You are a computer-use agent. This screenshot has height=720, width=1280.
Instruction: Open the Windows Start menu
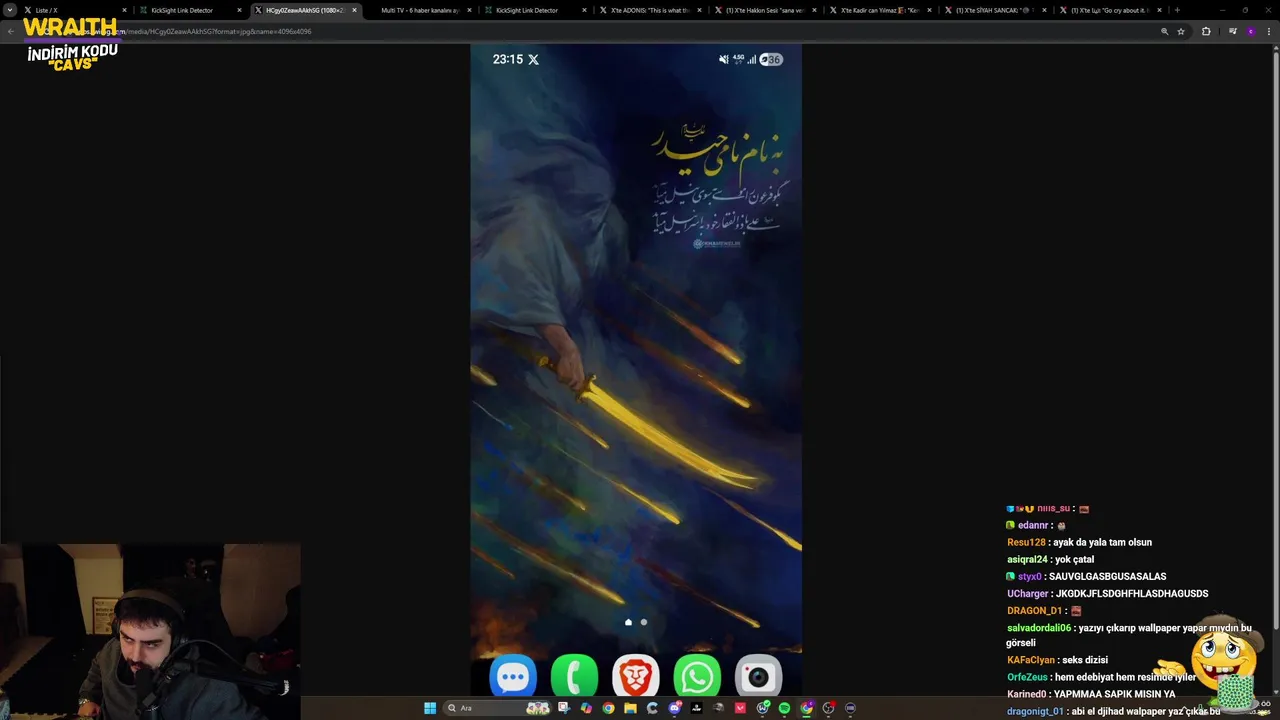pos(430,708)
